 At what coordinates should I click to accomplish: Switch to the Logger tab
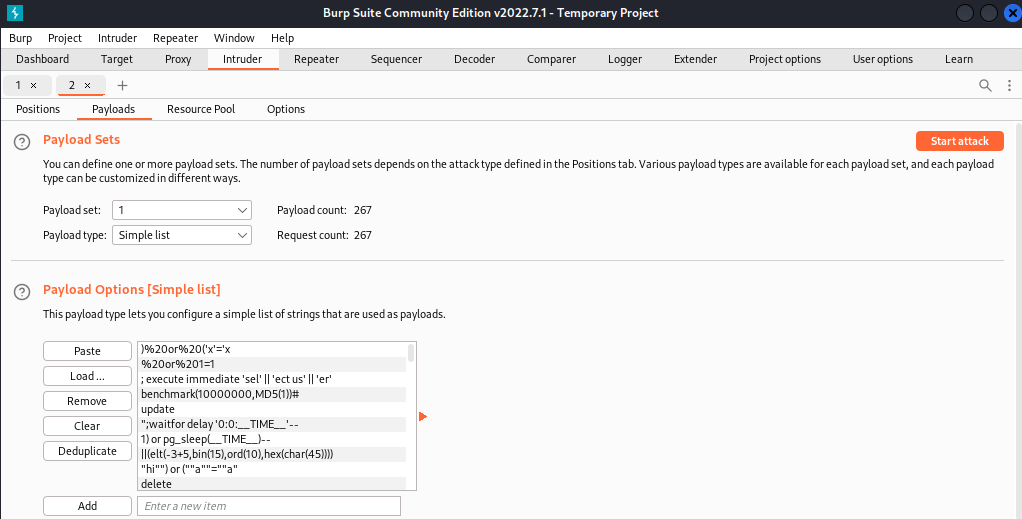(x=625, y=59)
